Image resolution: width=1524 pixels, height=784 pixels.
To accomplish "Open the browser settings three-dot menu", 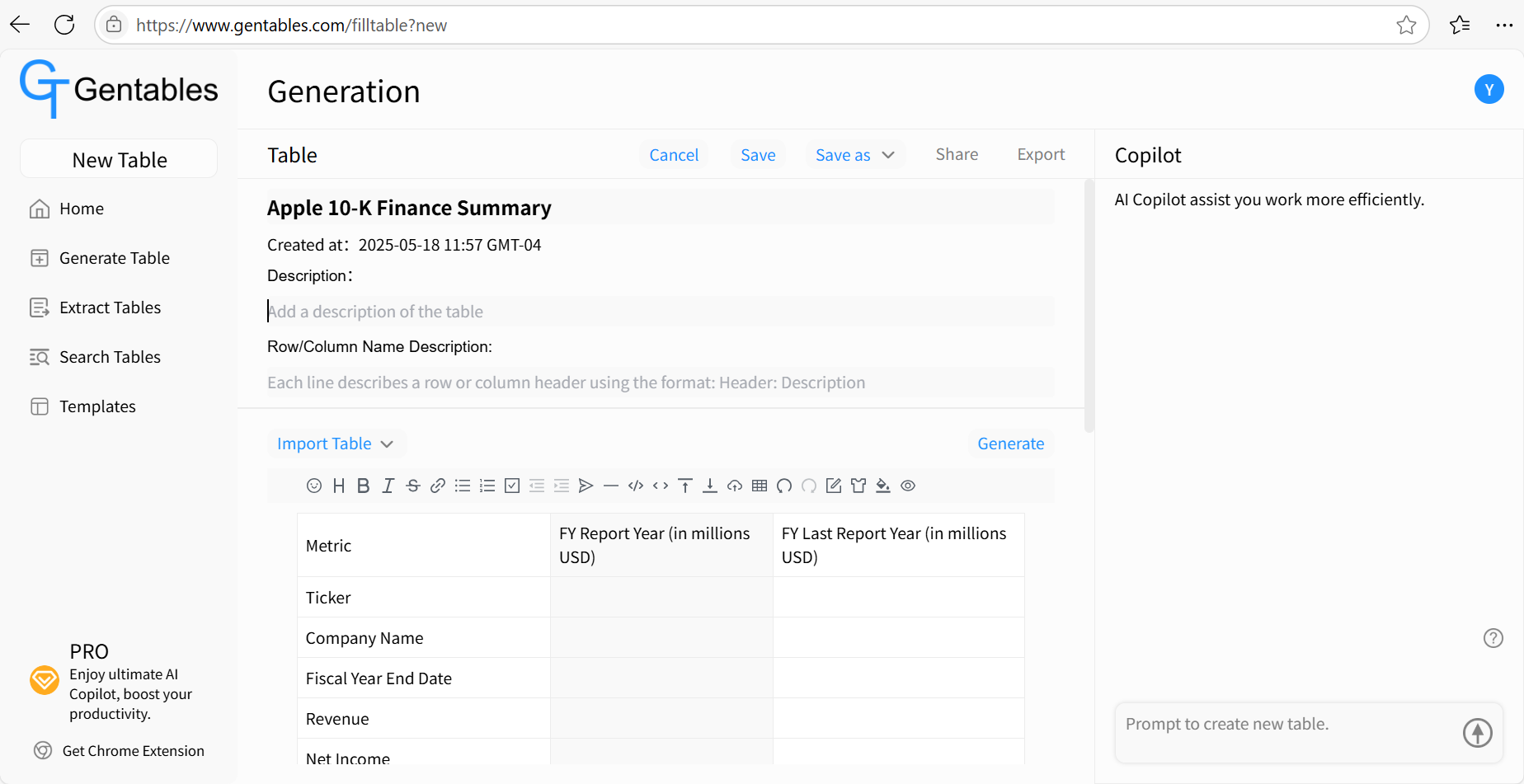I will [x=1504, y=25].
